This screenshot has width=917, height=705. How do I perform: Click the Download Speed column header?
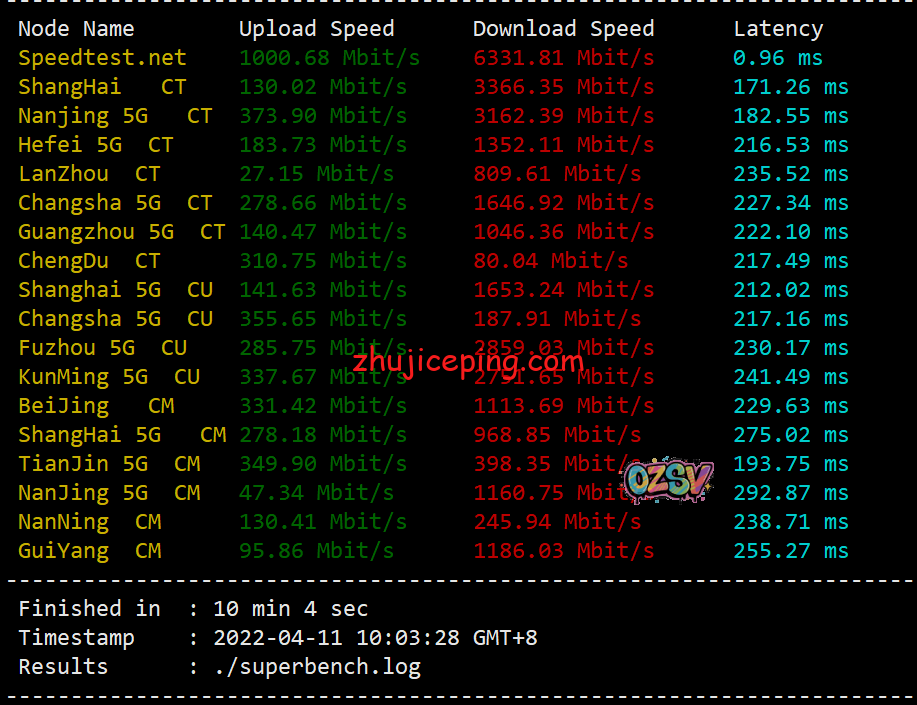click(x=563, y=29)
